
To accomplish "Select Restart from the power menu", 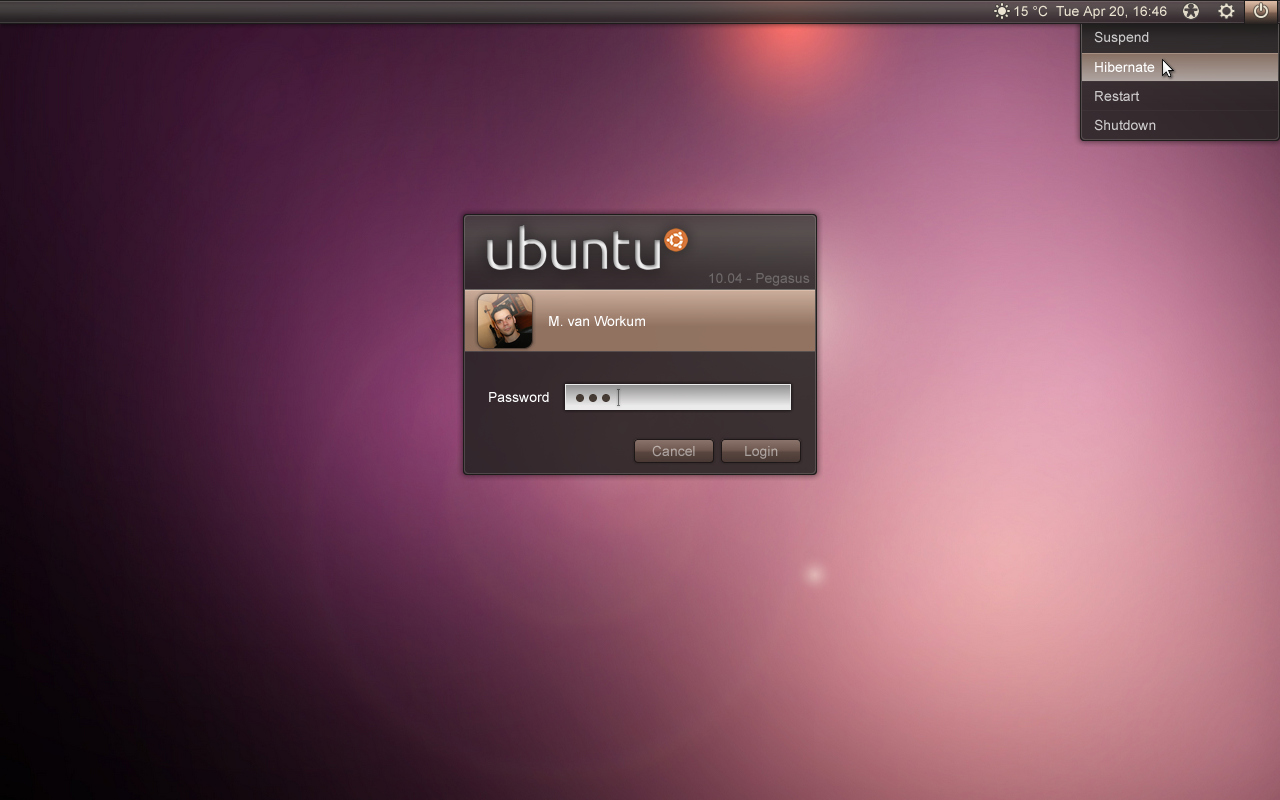I will coord(1115,96).
